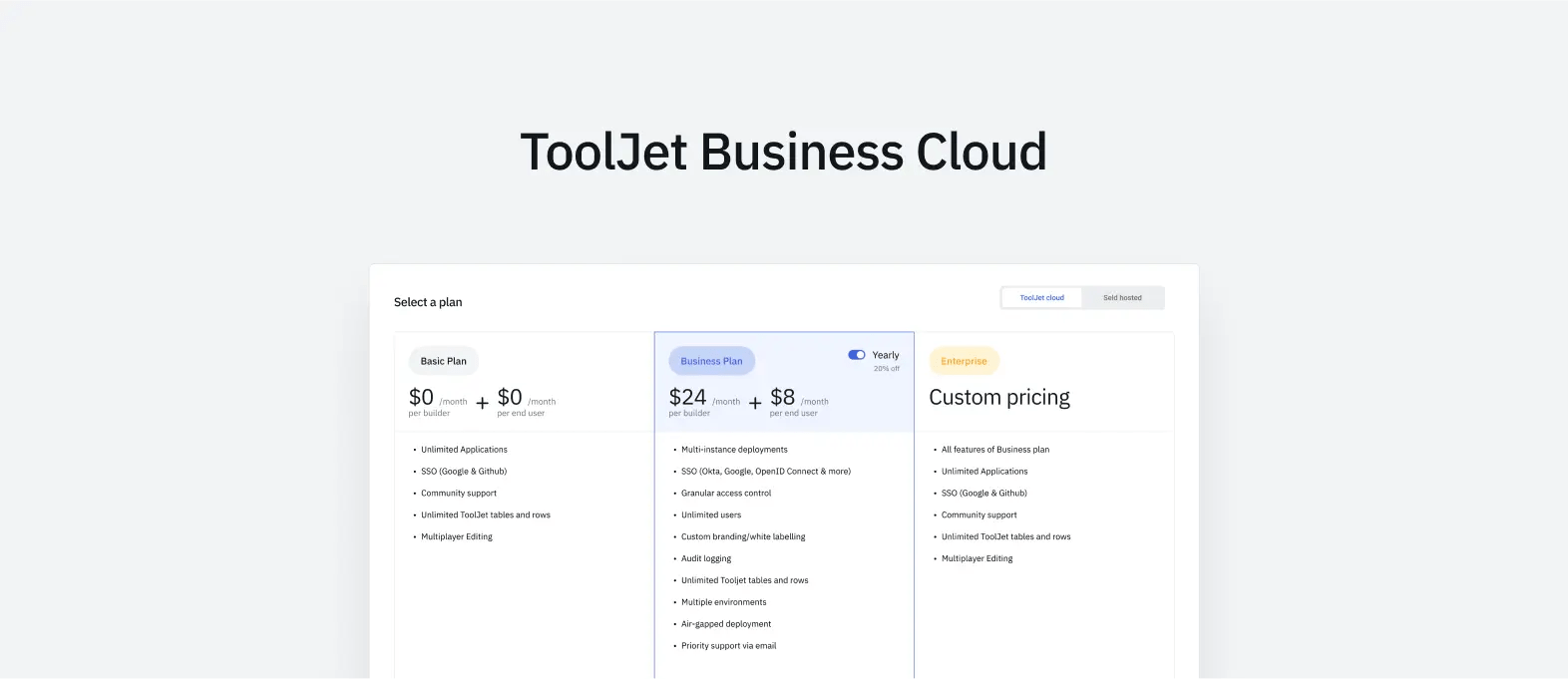Click 'Custom branding/white labelling' feature

[743, 537]
